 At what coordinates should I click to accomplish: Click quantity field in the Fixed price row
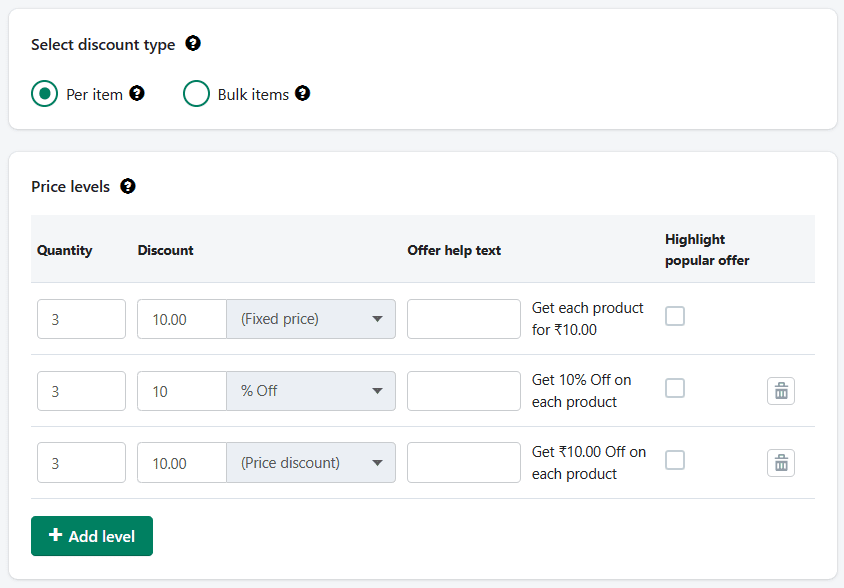click(81, 319)
